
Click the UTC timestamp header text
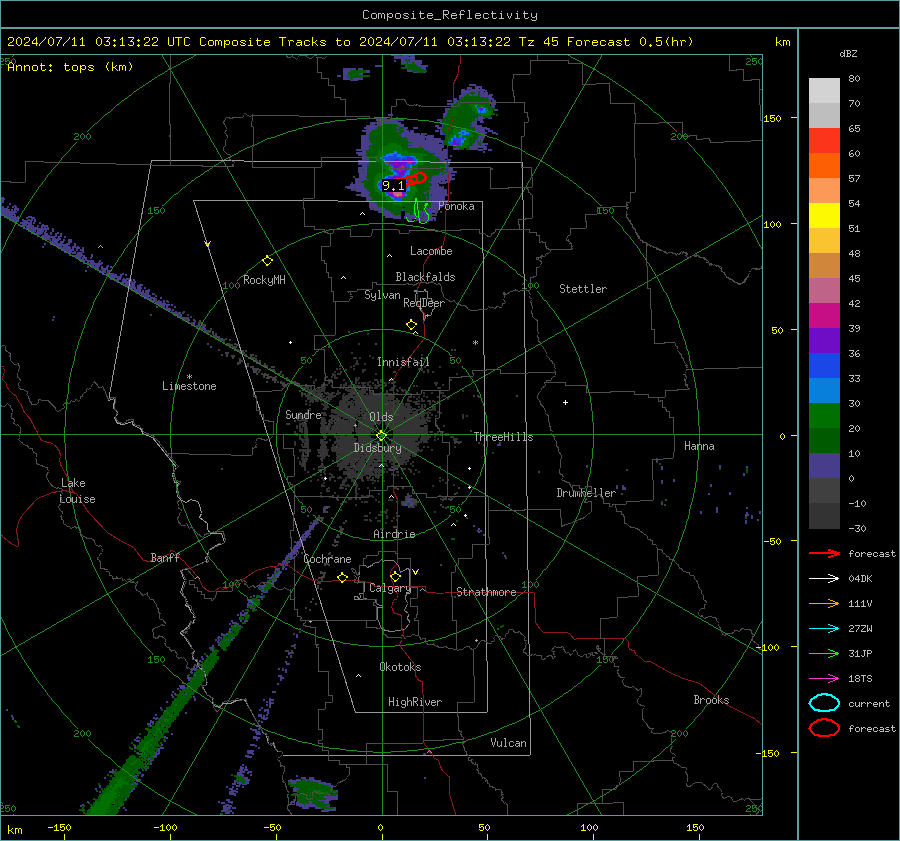click(x=350, y=42)
